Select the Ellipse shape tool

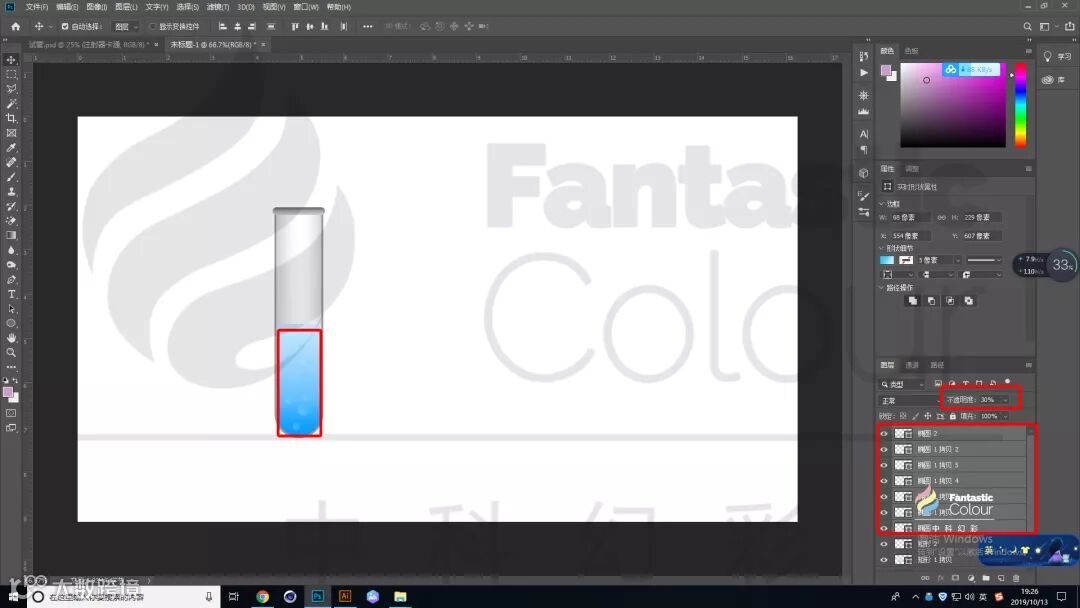click(11, 324)
